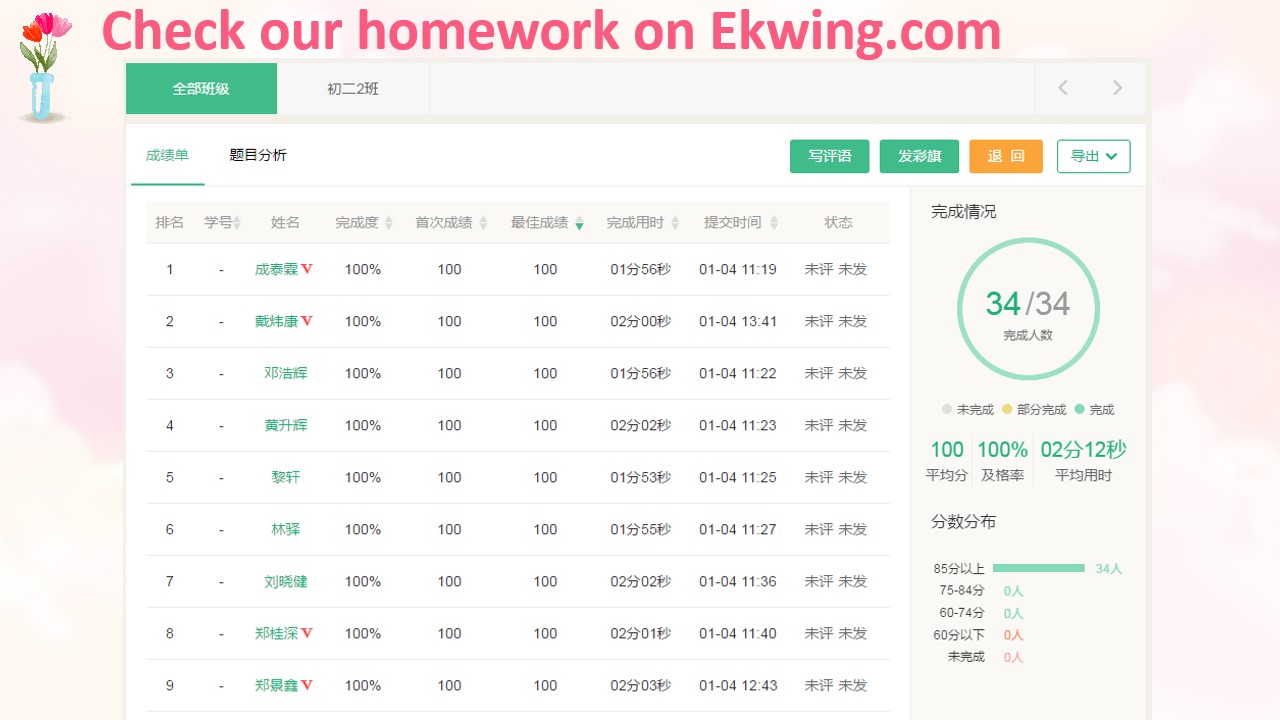Switch to 初二2班 tab
This screenshot has width=1280, height=720.
(353, 89)
